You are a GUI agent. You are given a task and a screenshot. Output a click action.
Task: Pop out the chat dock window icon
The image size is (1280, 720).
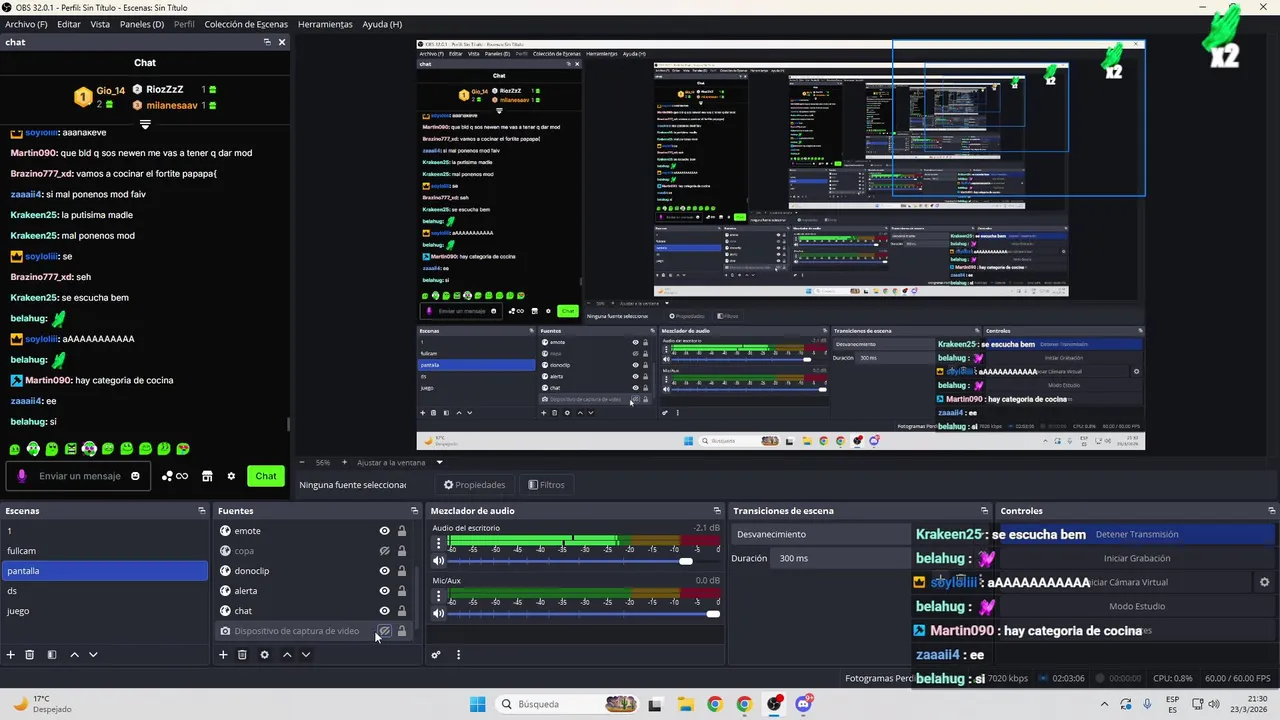(267, 42)
